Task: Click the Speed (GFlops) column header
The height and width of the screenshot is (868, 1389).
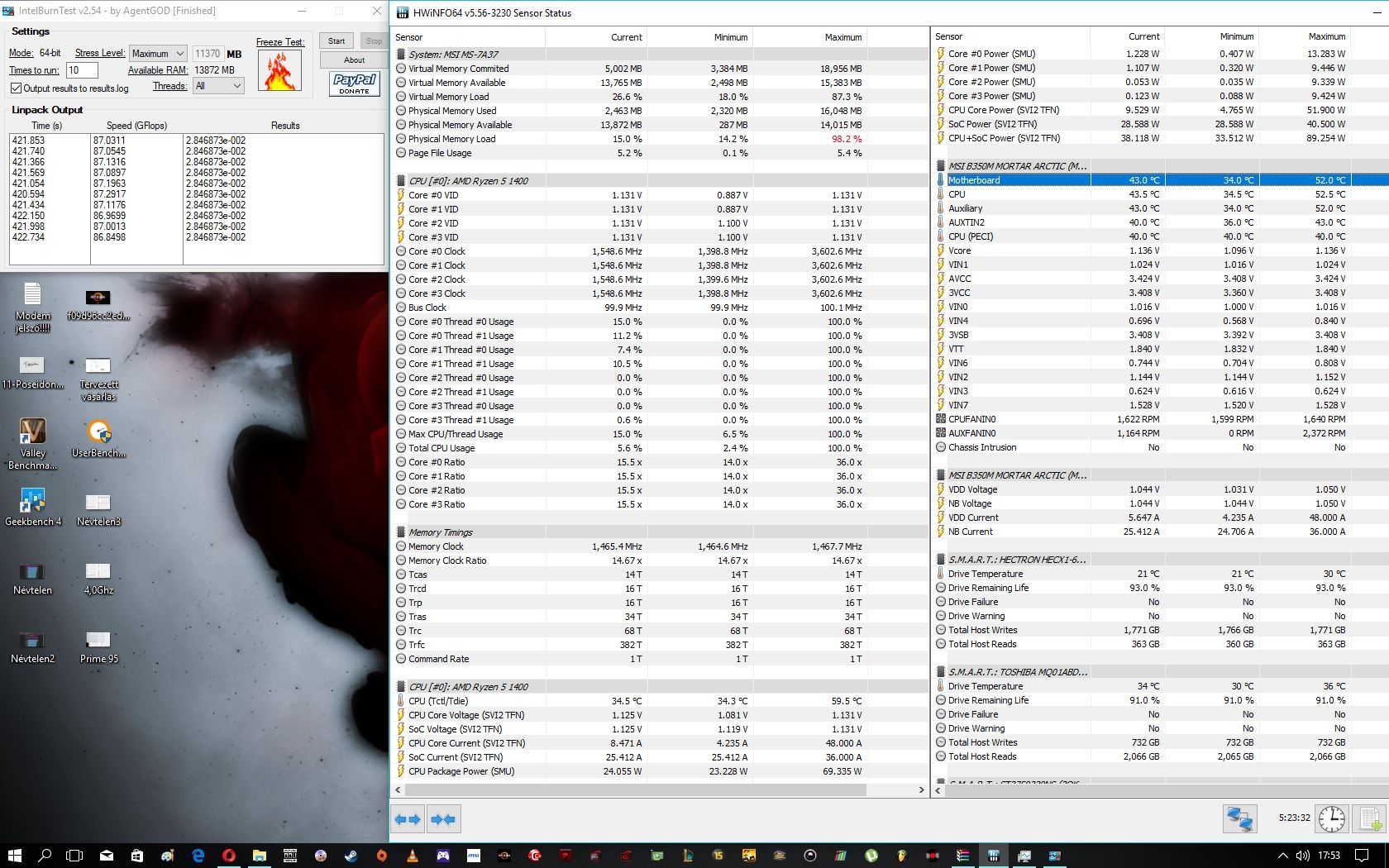Action: [x=136, y=126]
